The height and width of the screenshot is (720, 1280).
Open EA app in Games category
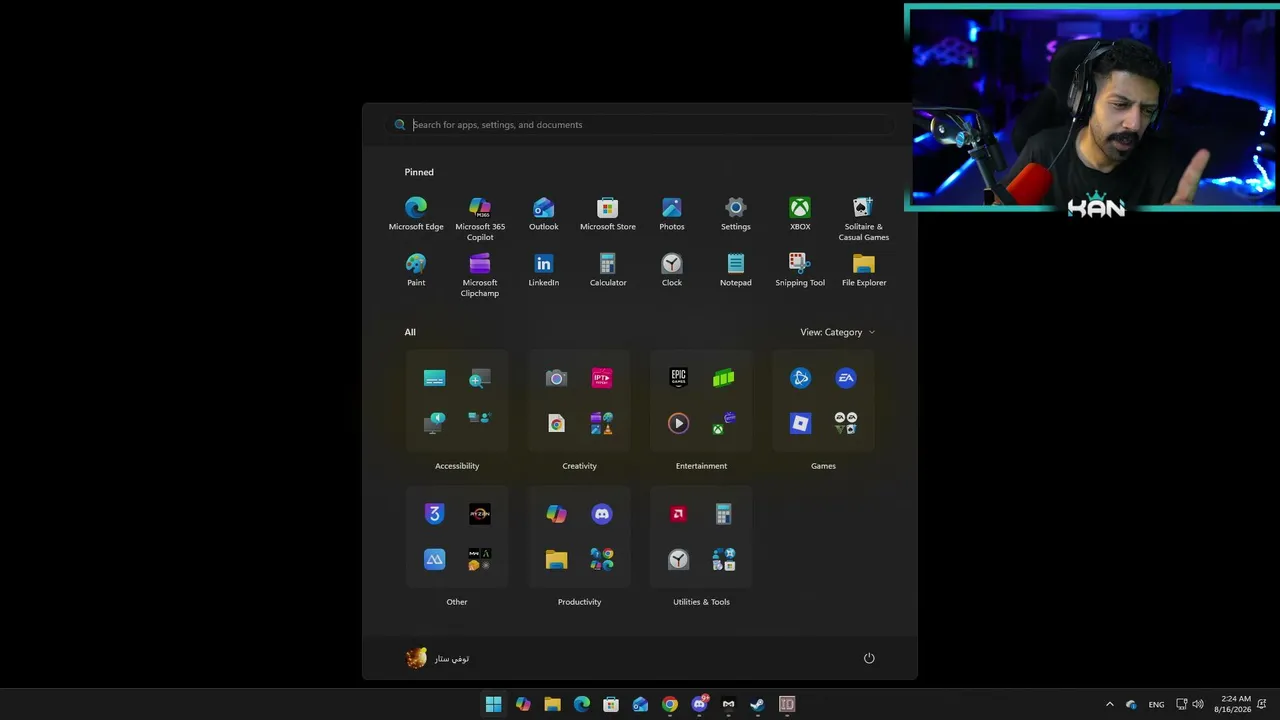(x=846, y=378)
